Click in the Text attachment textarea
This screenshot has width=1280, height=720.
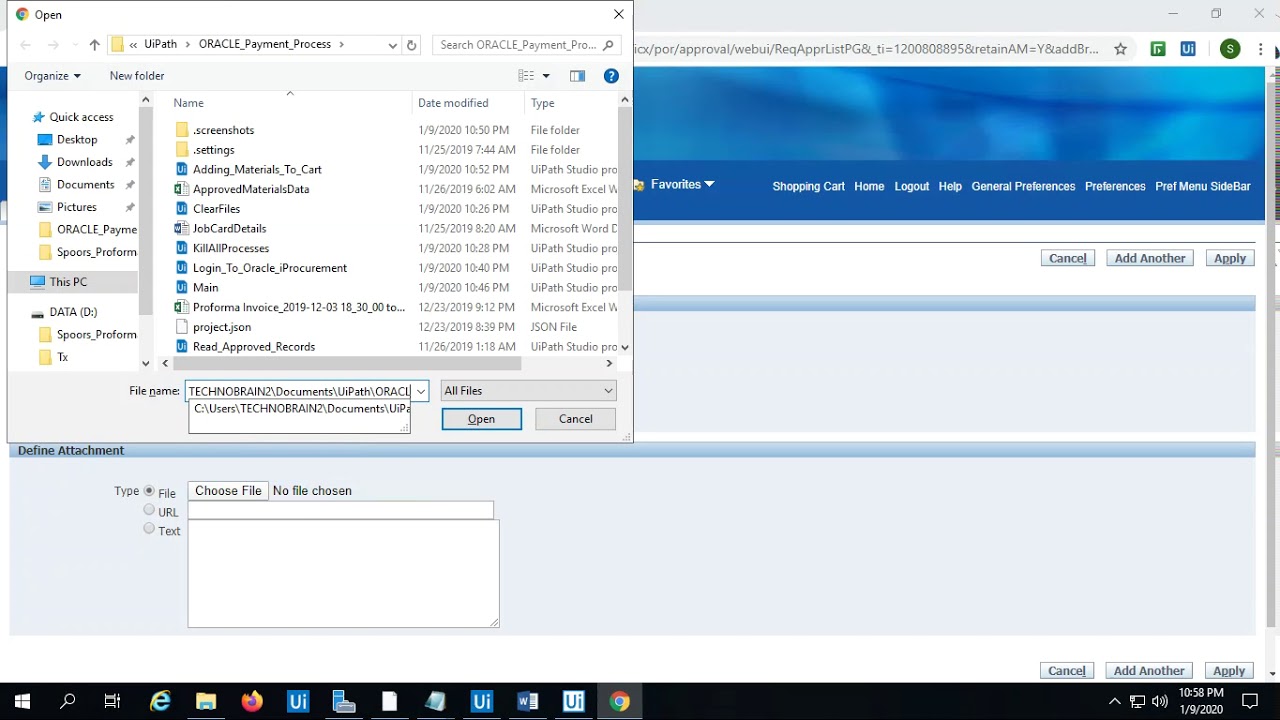point(343,574)
